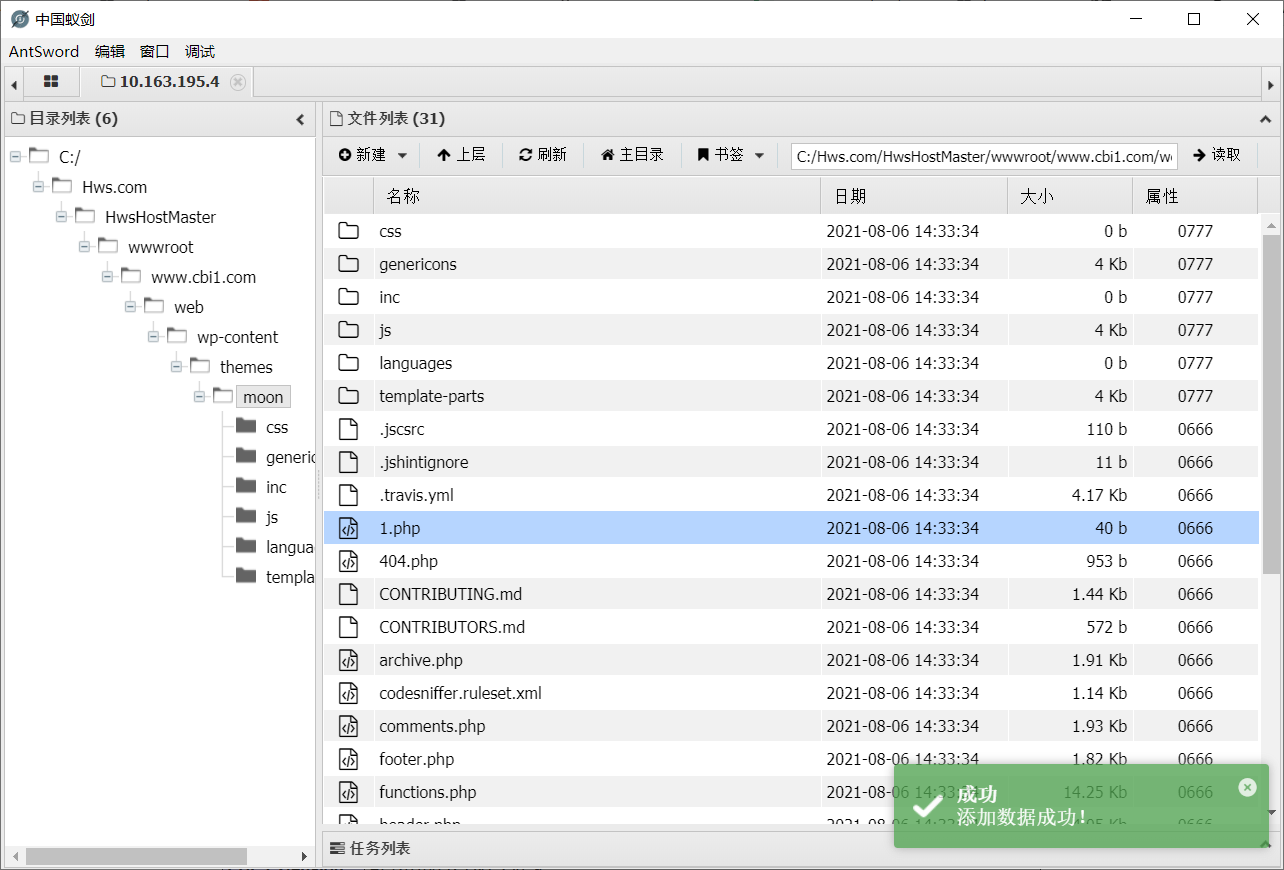This screenshot has height=870, width=1284.
Task: Click the path input field
Action: click(984, 156)
